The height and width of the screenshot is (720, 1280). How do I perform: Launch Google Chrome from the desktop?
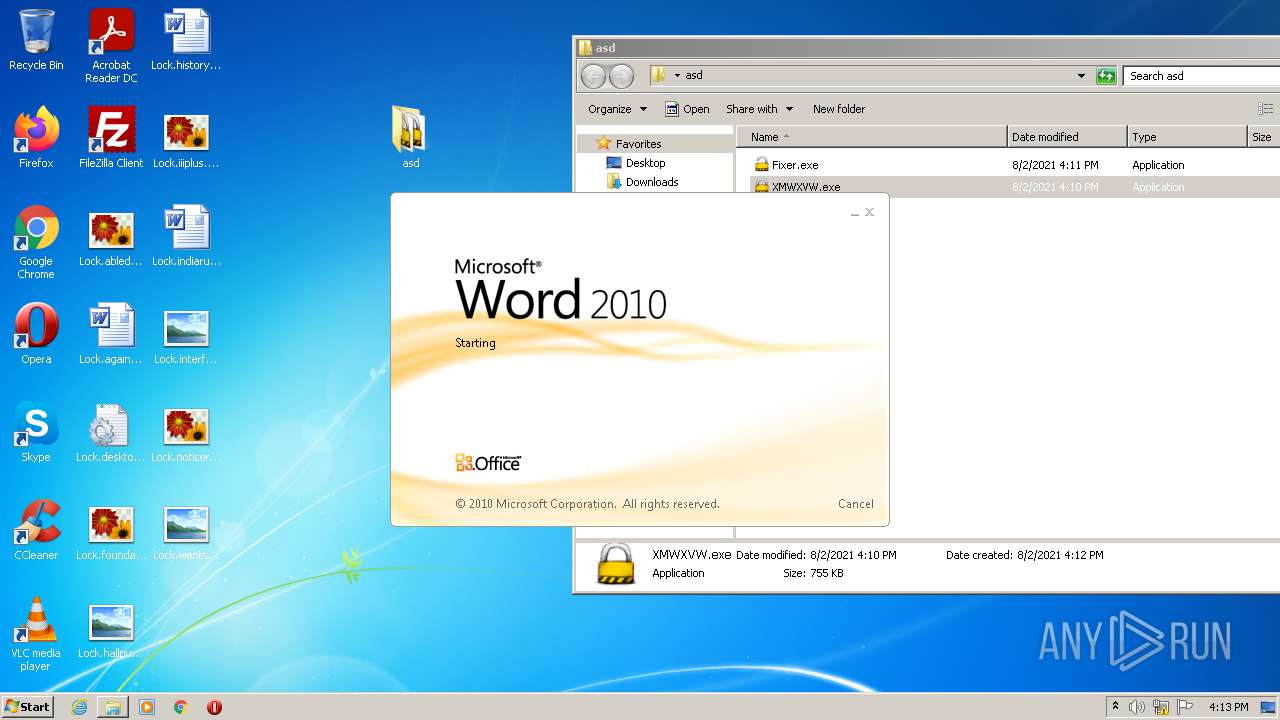click(x=36, y=242)
